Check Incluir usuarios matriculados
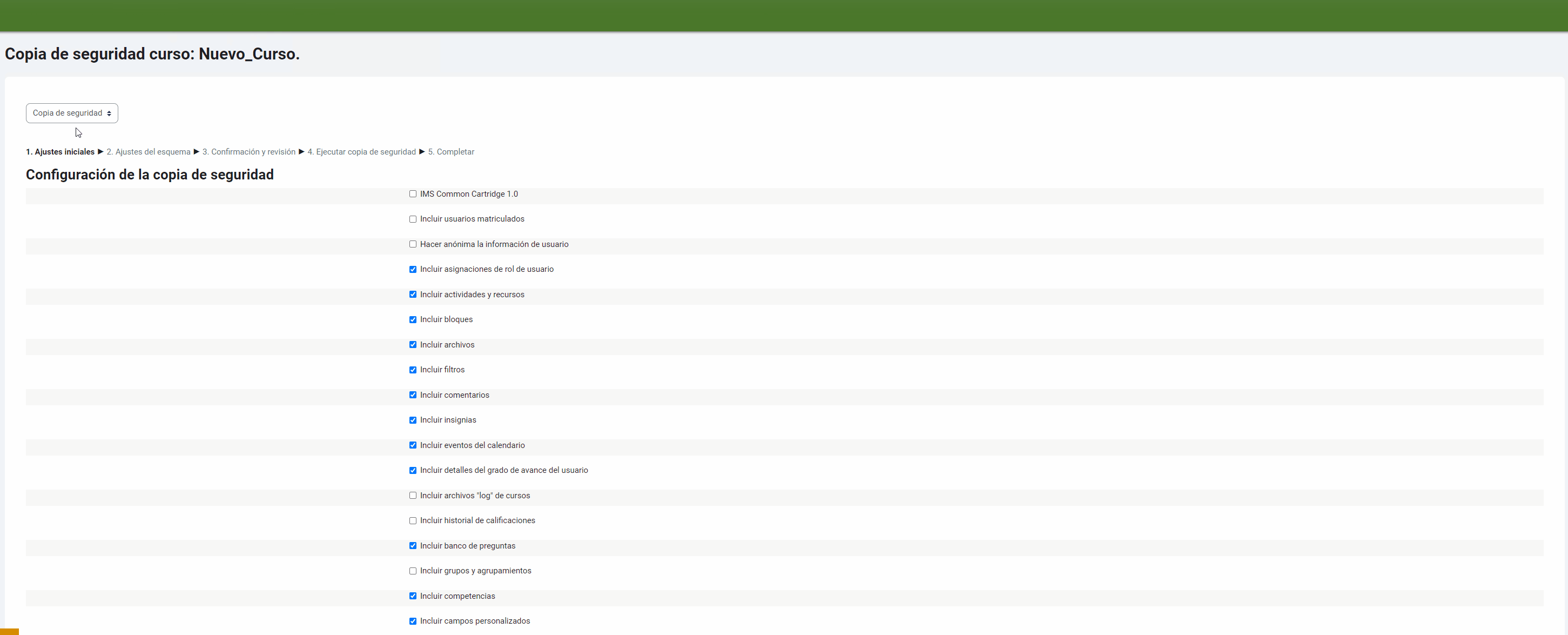 pyautogui.click(x=413, y=219)
